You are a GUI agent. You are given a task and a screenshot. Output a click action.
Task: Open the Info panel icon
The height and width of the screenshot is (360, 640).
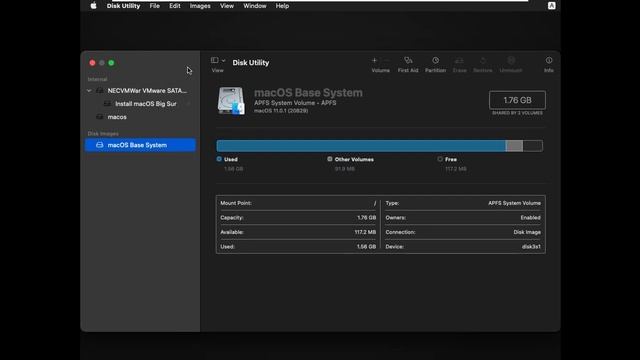click(x=549, y=60)
